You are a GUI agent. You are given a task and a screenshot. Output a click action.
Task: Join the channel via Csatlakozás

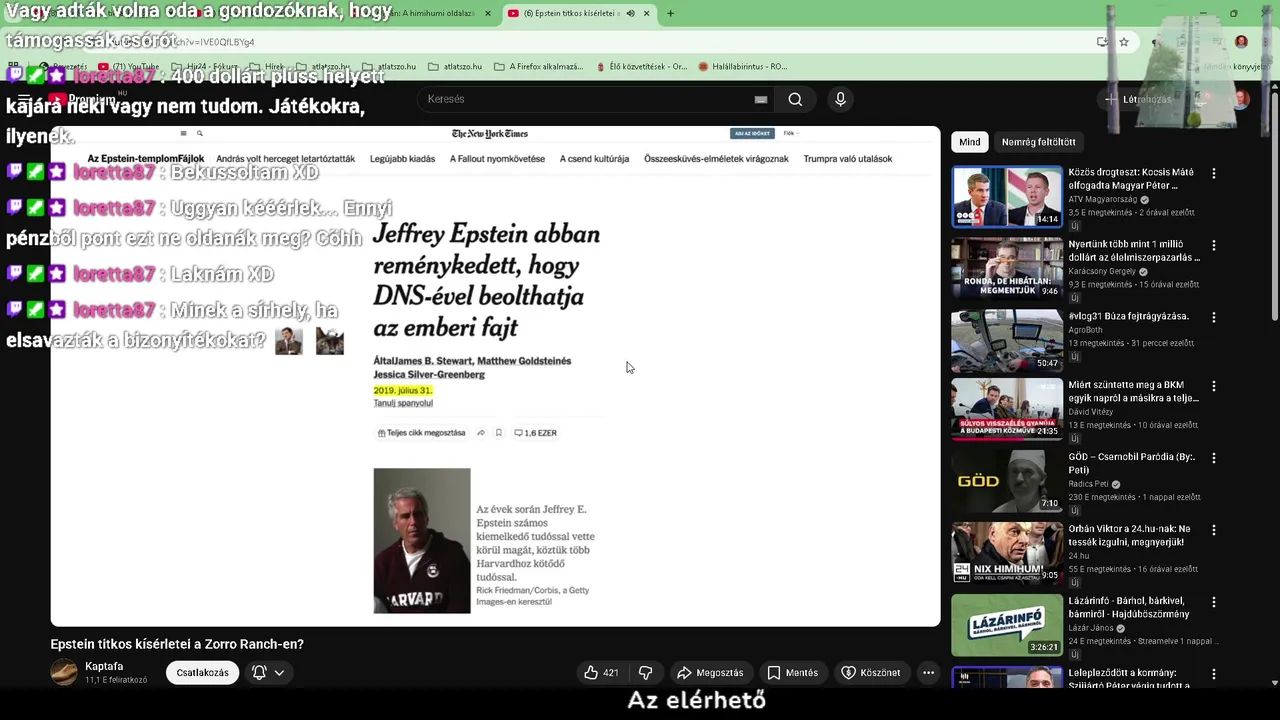coord(202,673)
